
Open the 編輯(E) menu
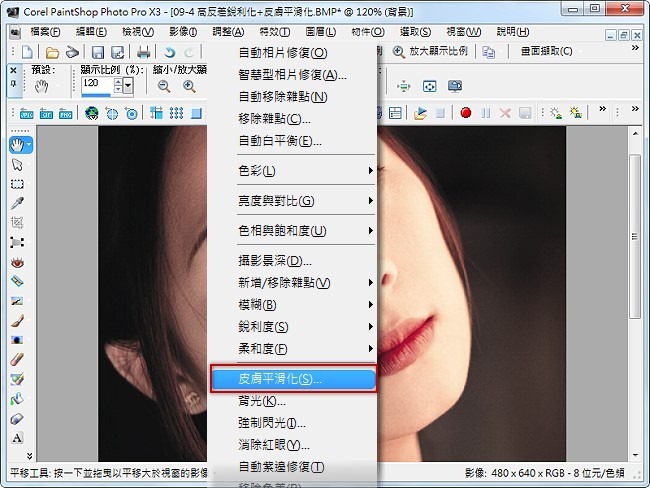pos(91,32)
